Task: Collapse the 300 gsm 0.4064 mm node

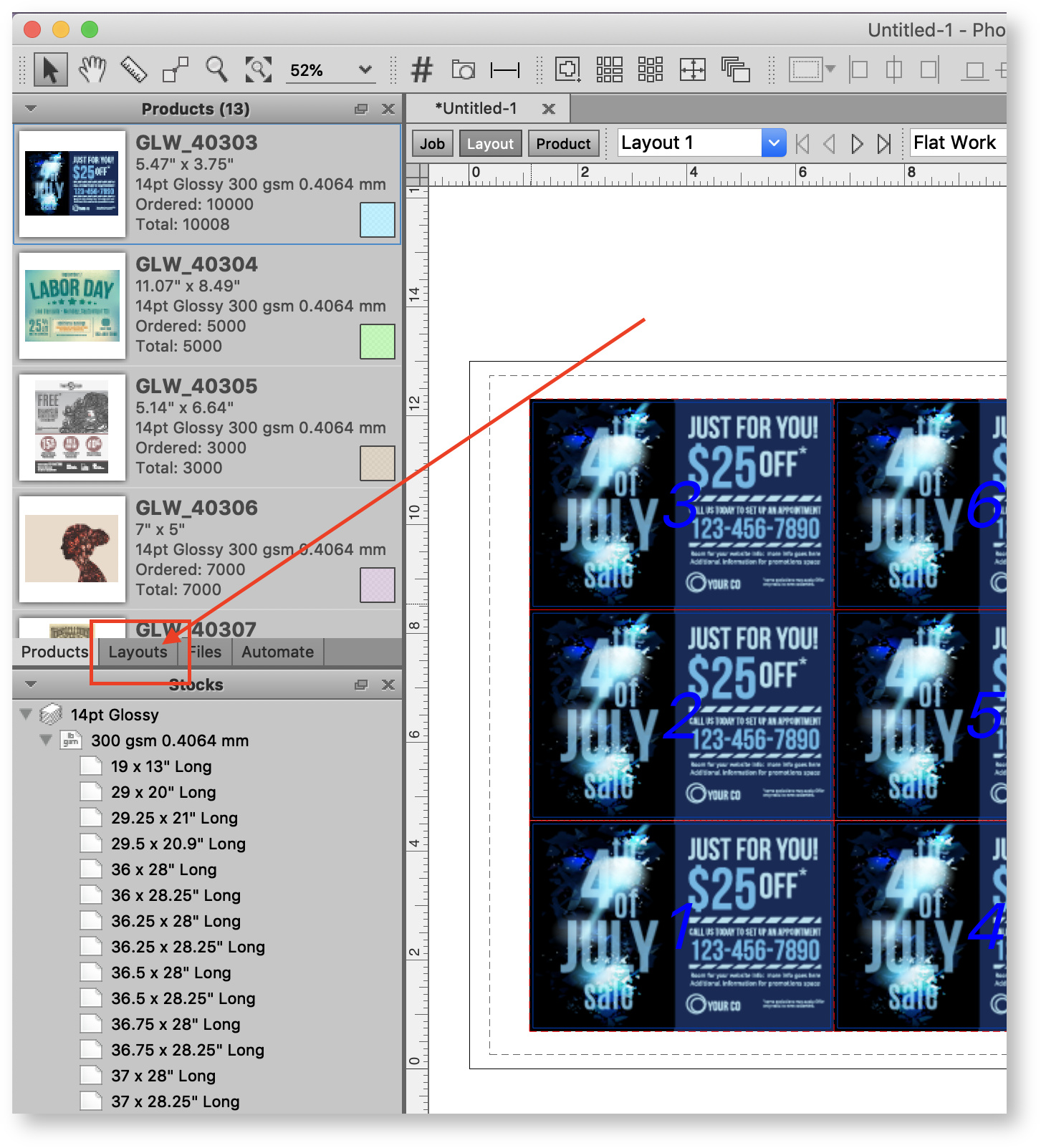Action: [46, 740]
